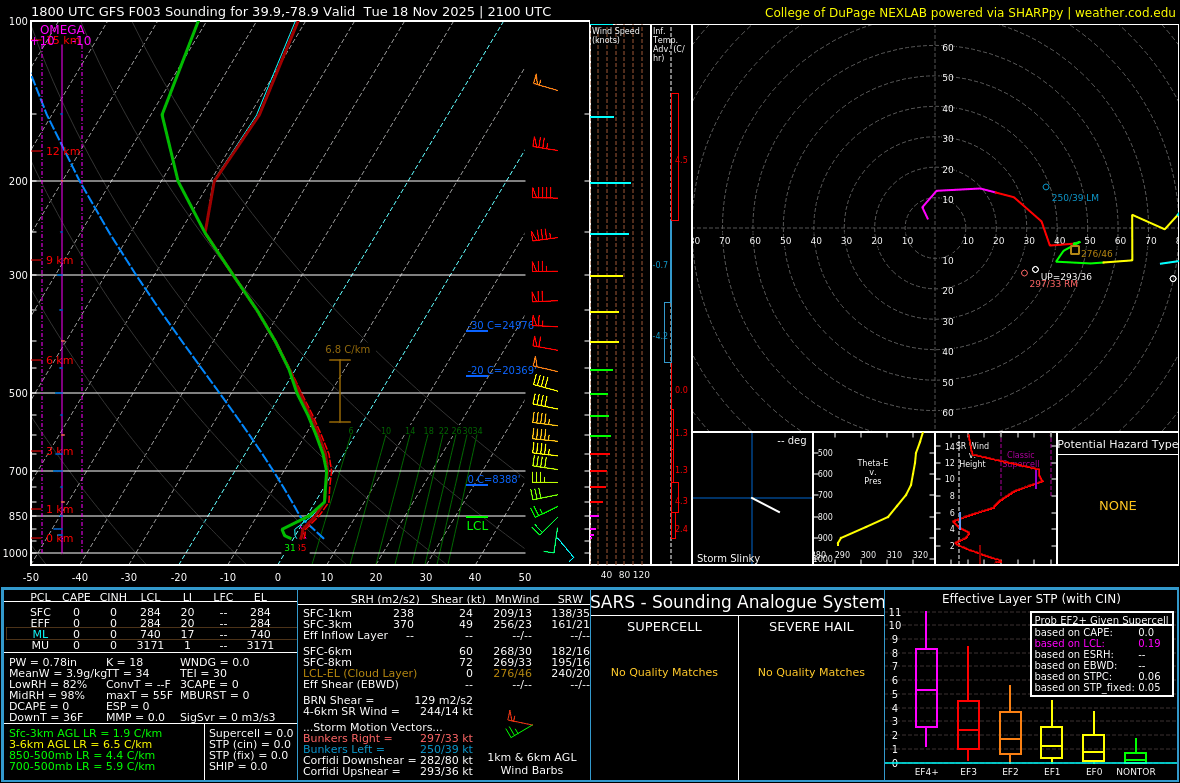Click the 'Effective Layer STP (with CIN)' title
The height and width of the screenshot is (783, 1180).
click(1031, 599)
